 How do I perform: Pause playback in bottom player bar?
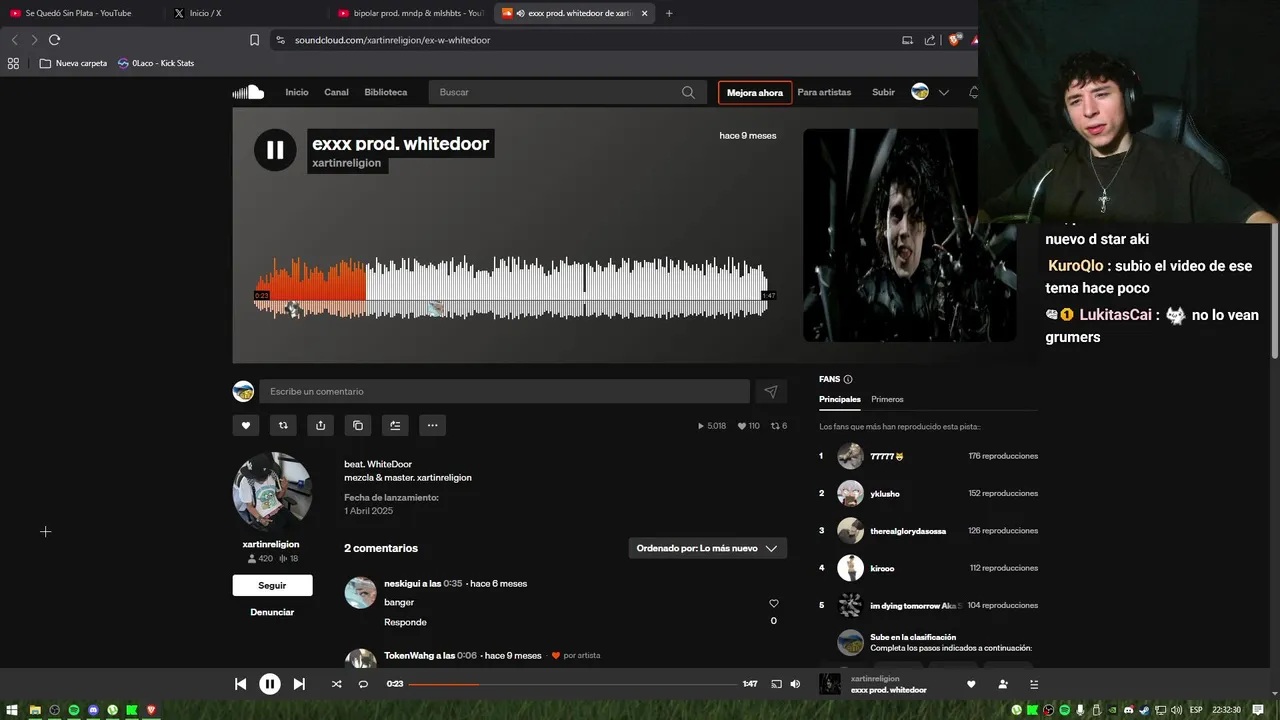click(x=270, y=684)
